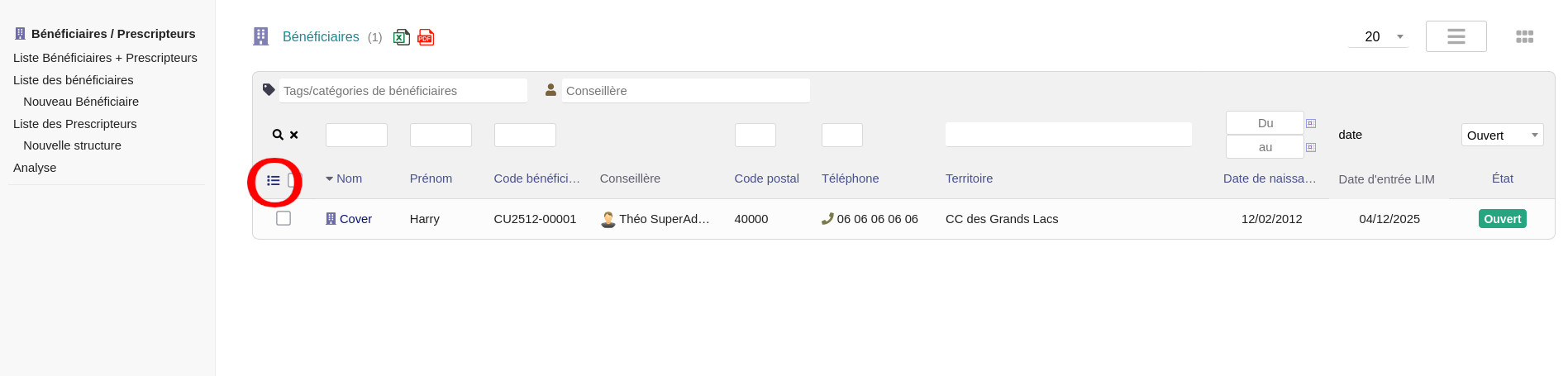Image resolution: width=1568 pixels, height=376 pixels.
Task: Go to Nouveau Bénéficiaire in sidebar
Action: pos(81,102)
